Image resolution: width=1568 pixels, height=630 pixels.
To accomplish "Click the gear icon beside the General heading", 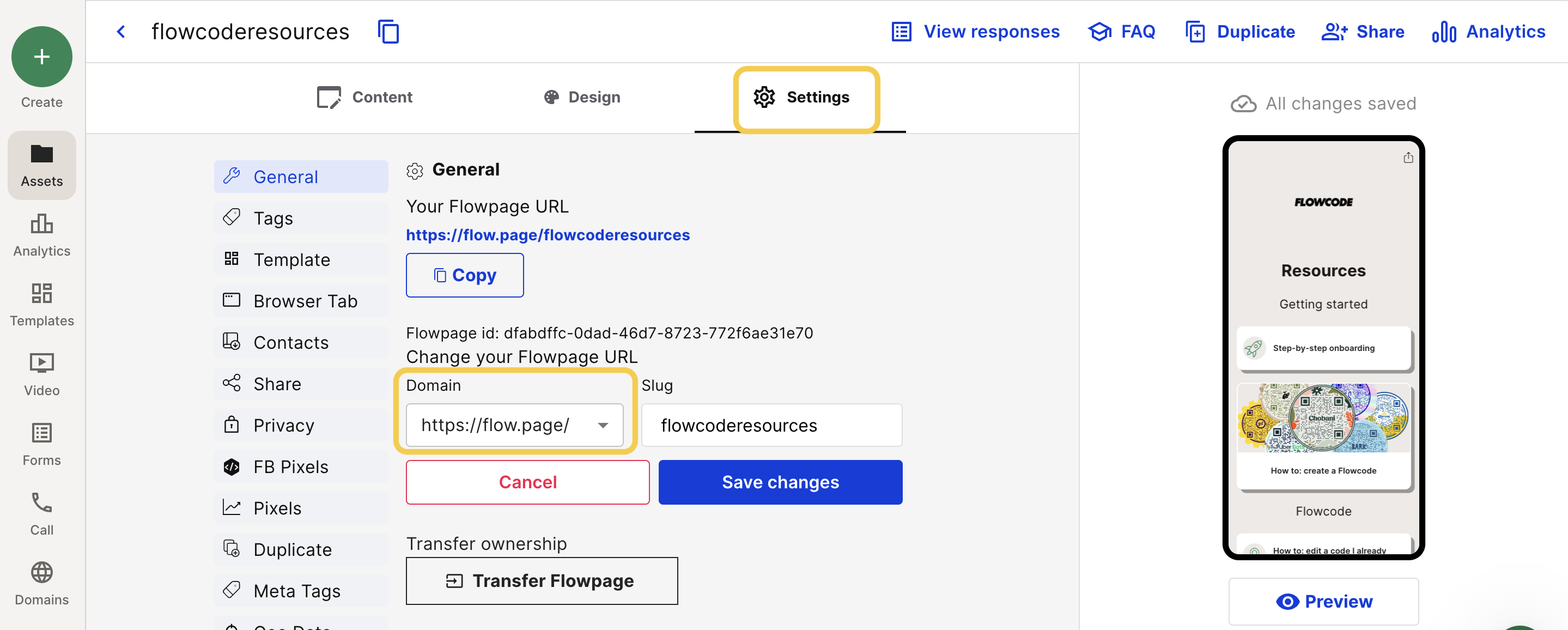I will [x=415, y=171].
